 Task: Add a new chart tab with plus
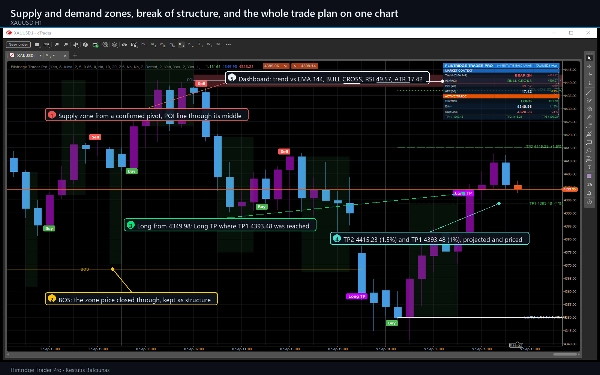[x=75, y=55]
